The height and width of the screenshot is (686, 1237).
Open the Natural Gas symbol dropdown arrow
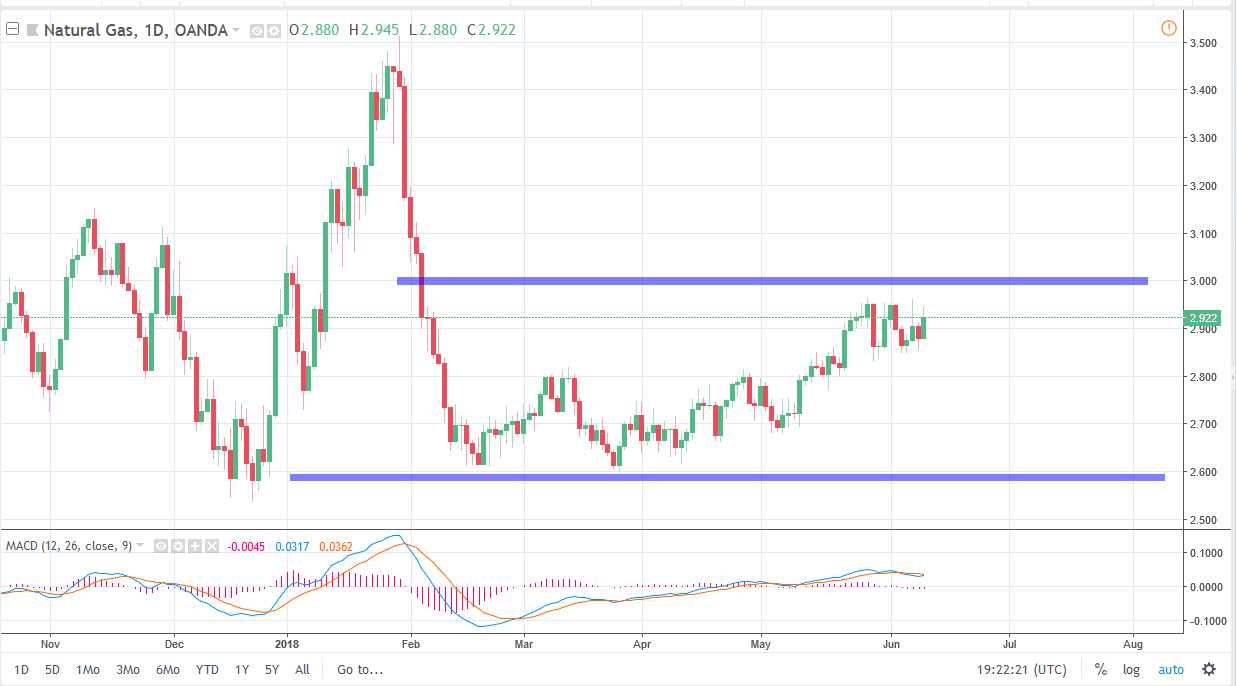coord(237,30)
